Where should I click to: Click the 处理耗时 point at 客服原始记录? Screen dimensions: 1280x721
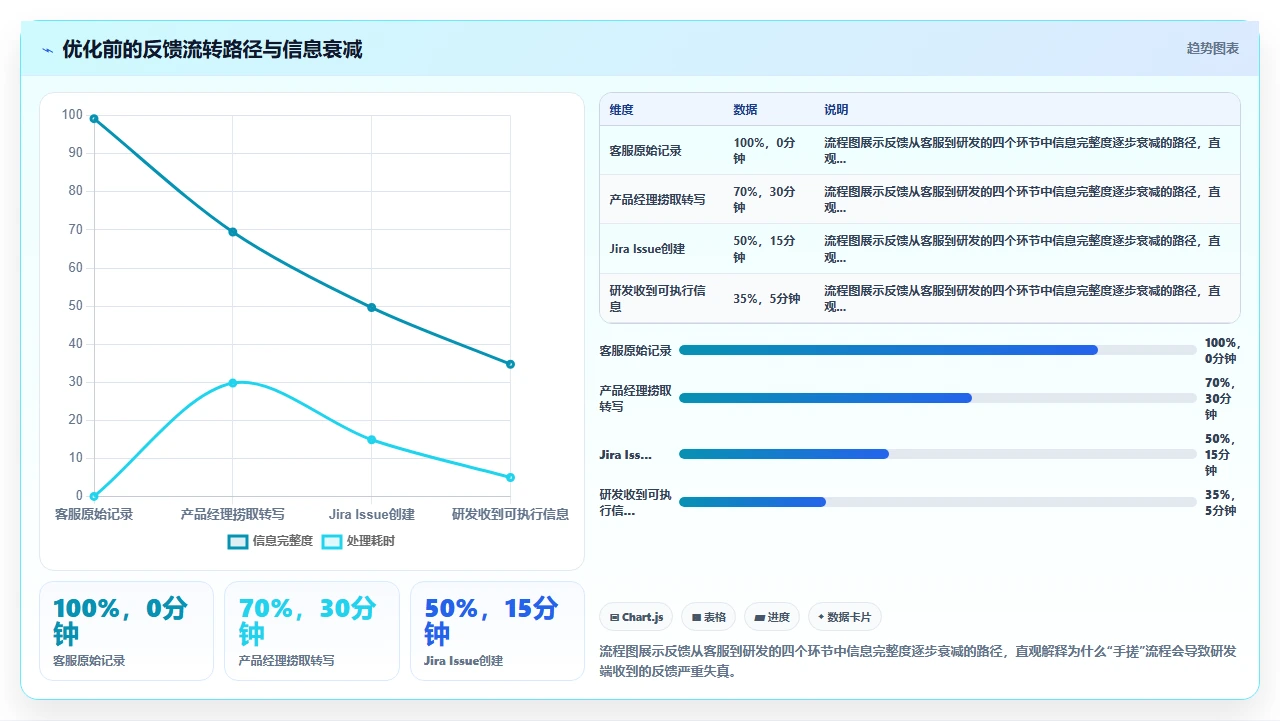(94, 496)
